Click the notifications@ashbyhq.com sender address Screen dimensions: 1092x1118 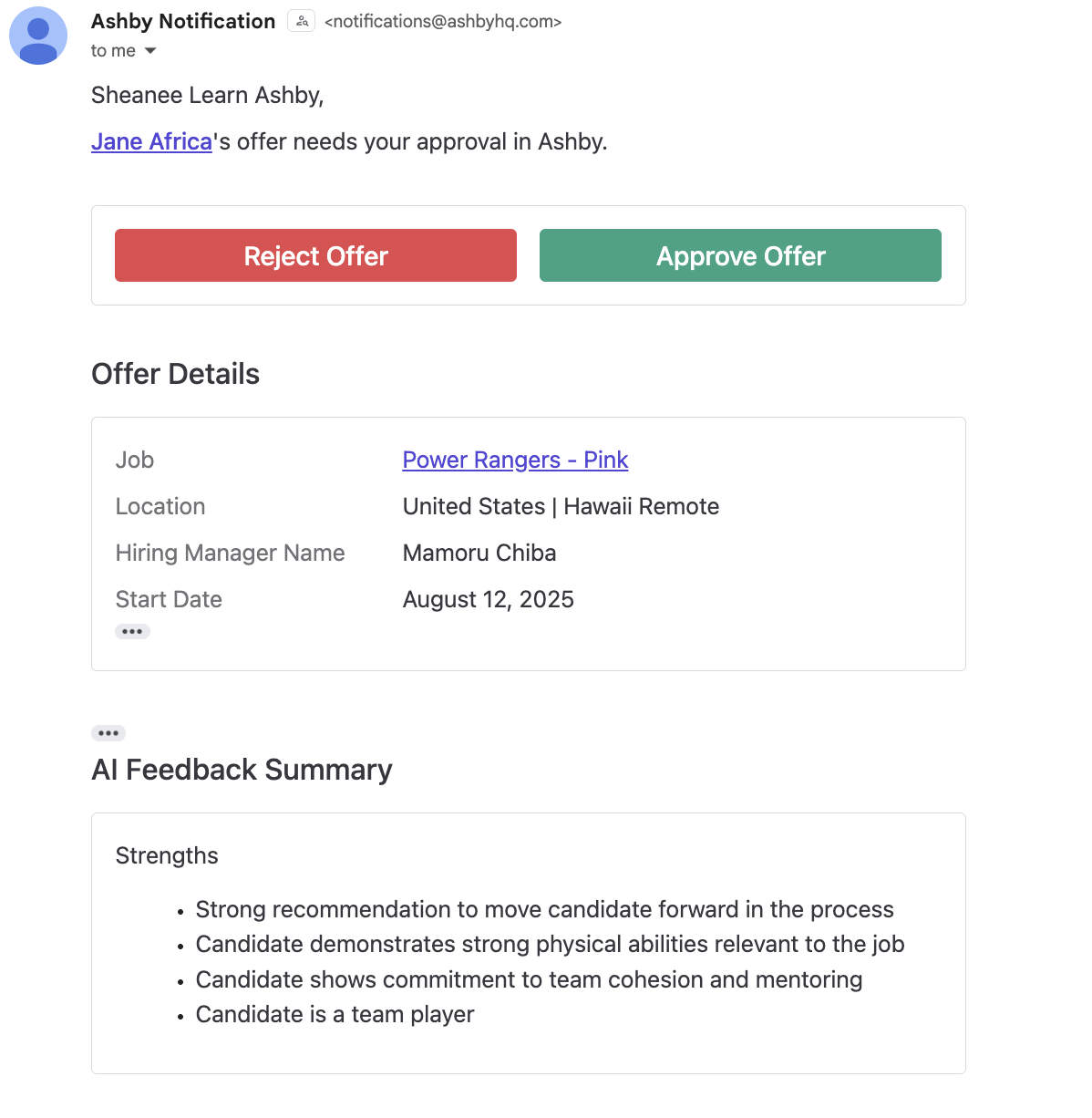[443, 21]
